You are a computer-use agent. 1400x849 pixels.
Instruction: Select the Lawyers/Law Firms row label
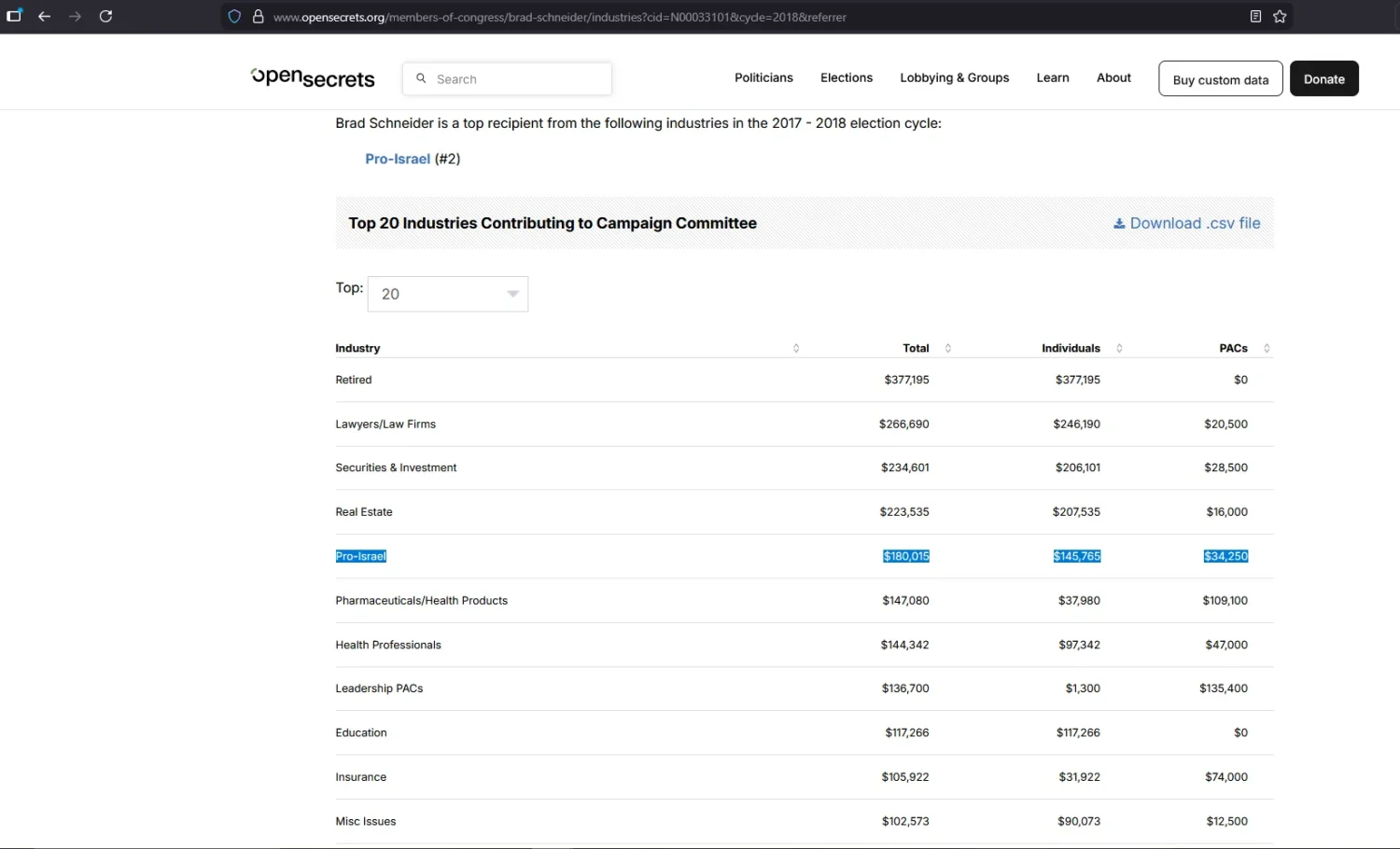[385, 424]
